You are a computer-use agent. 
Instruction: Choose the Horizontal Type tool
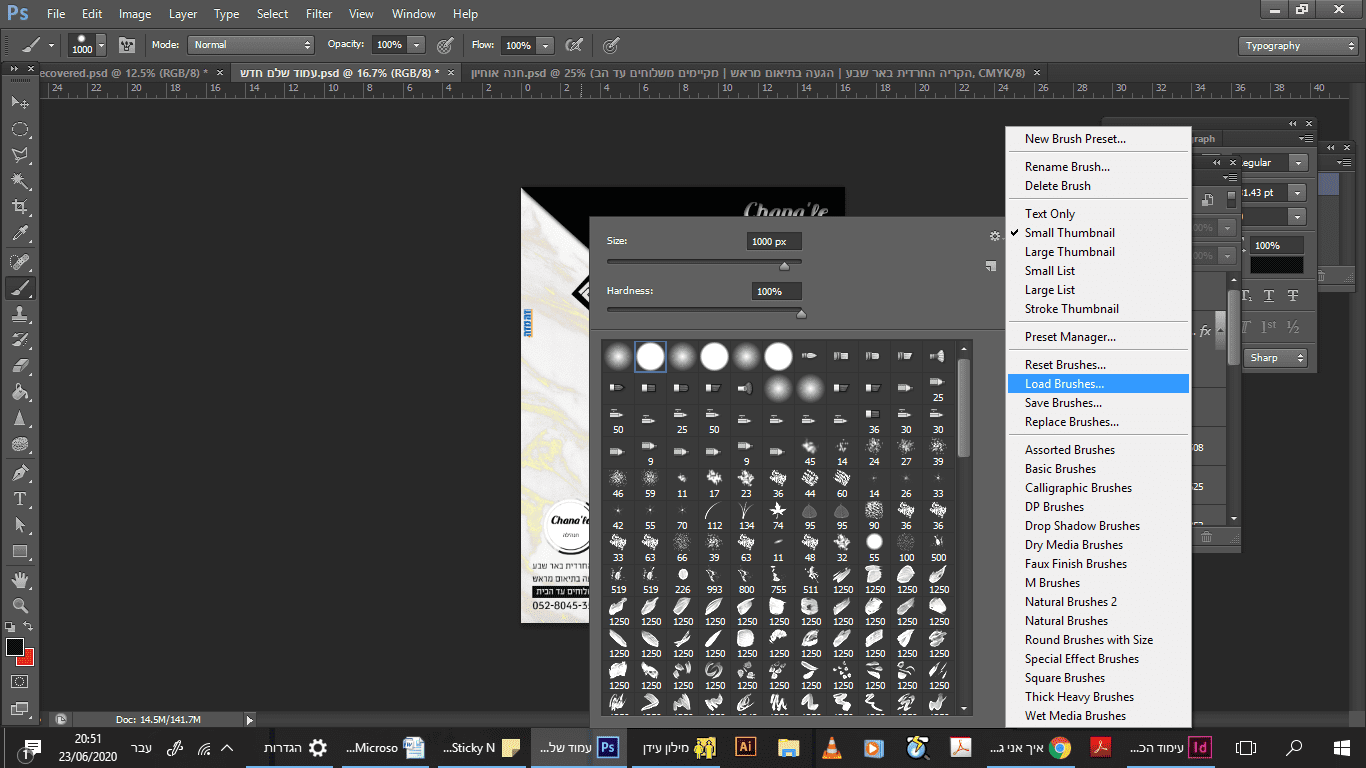point(20,499)
